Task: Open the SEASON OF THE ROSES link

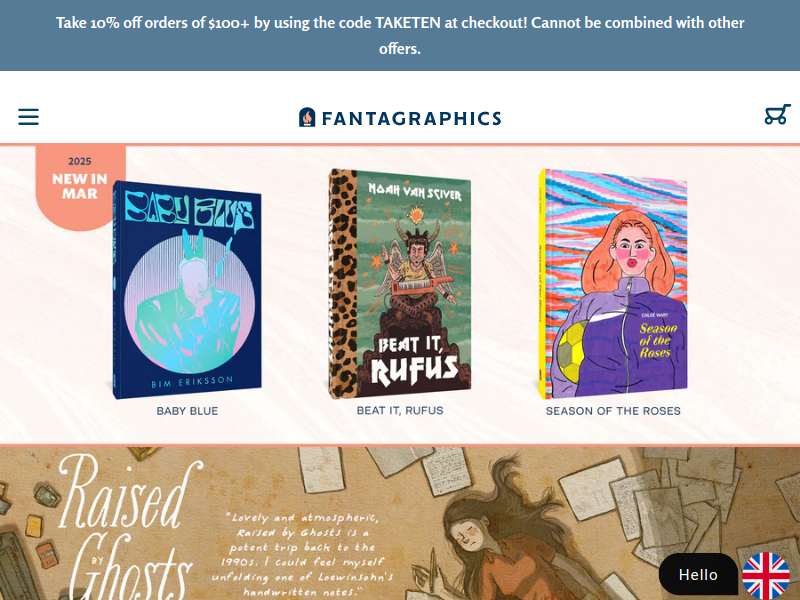Action: click(613, 411)
